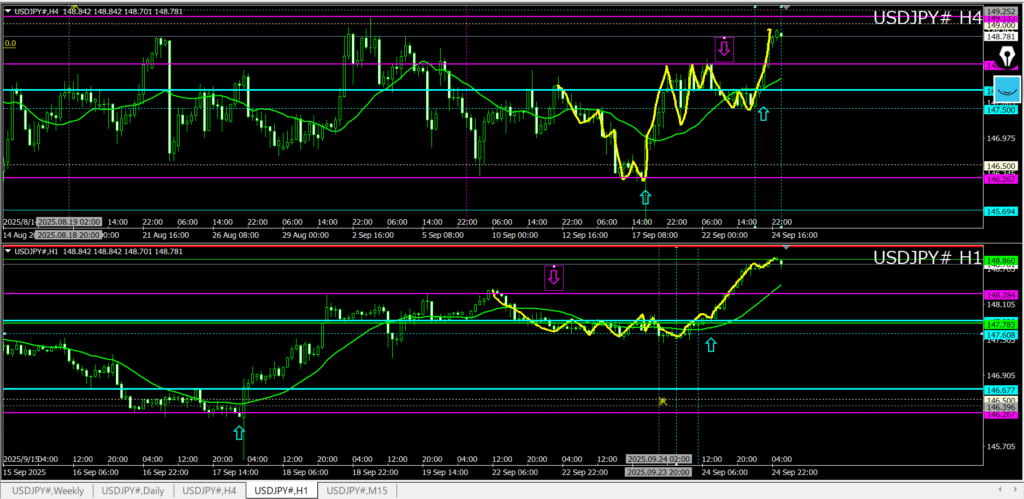Switch to the USDJPY#,Daily tab
The image size is (1024, 499).
pos(133,490)
